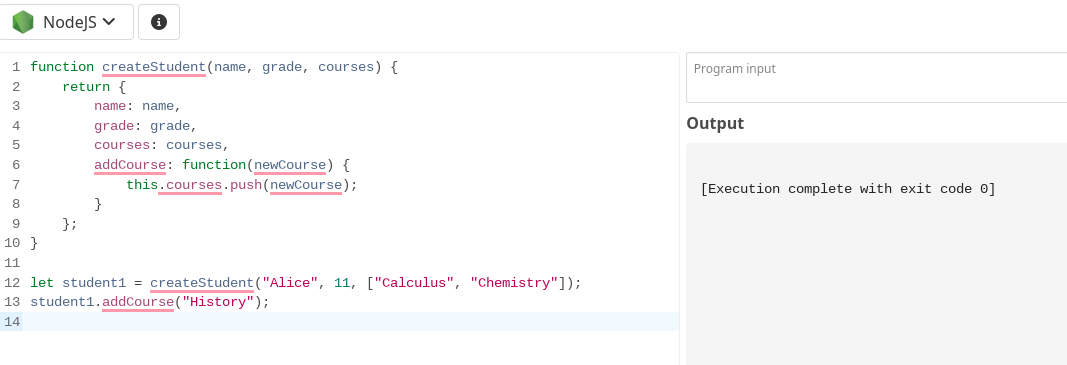Place cursor on empty line 14
This screenshot has width=1067, height=365.
(x=350, y=321)
